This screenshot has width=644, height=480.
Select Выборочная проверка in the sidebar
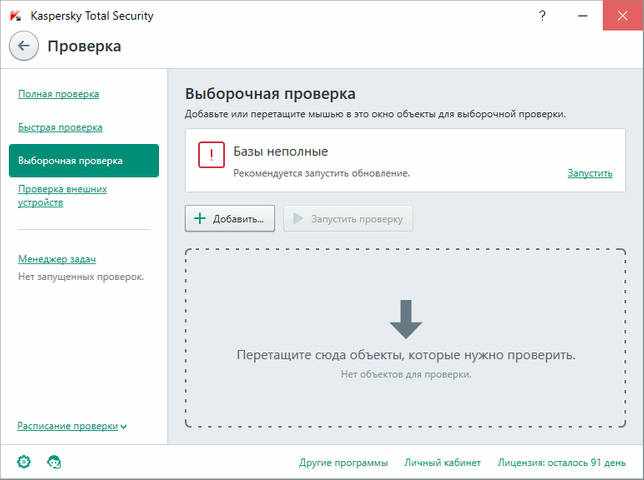pos(84,161)
